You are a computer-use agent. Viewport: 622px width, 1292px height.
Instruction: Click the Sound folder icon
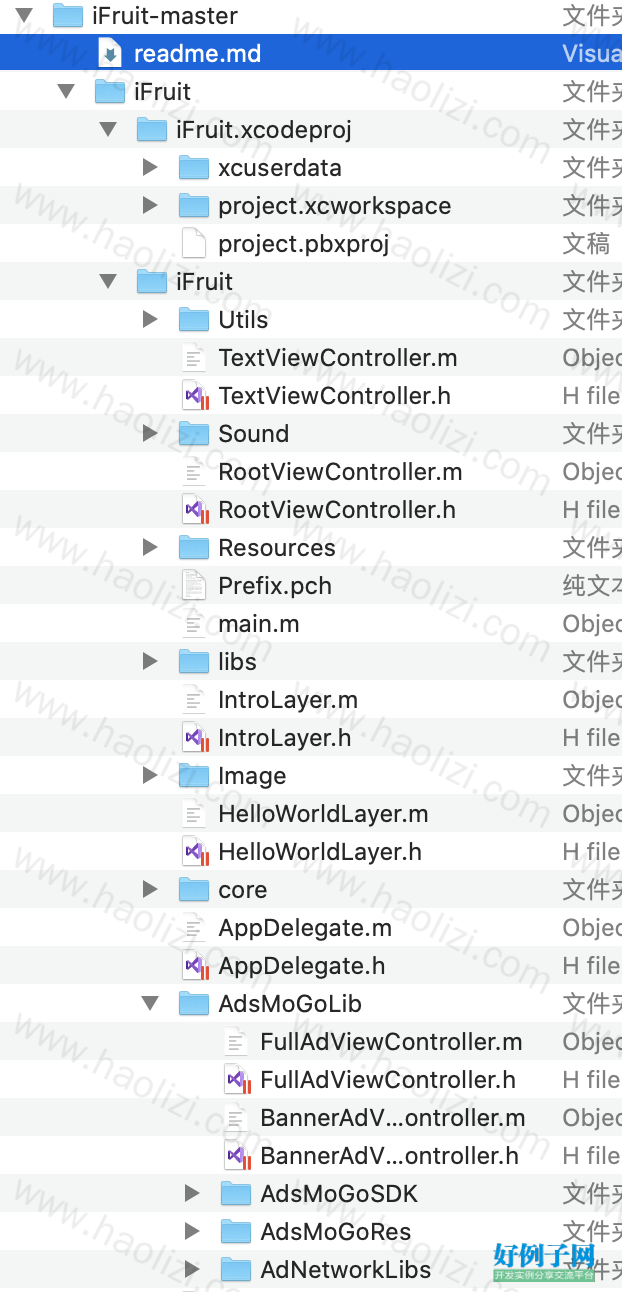coord(193,434)
